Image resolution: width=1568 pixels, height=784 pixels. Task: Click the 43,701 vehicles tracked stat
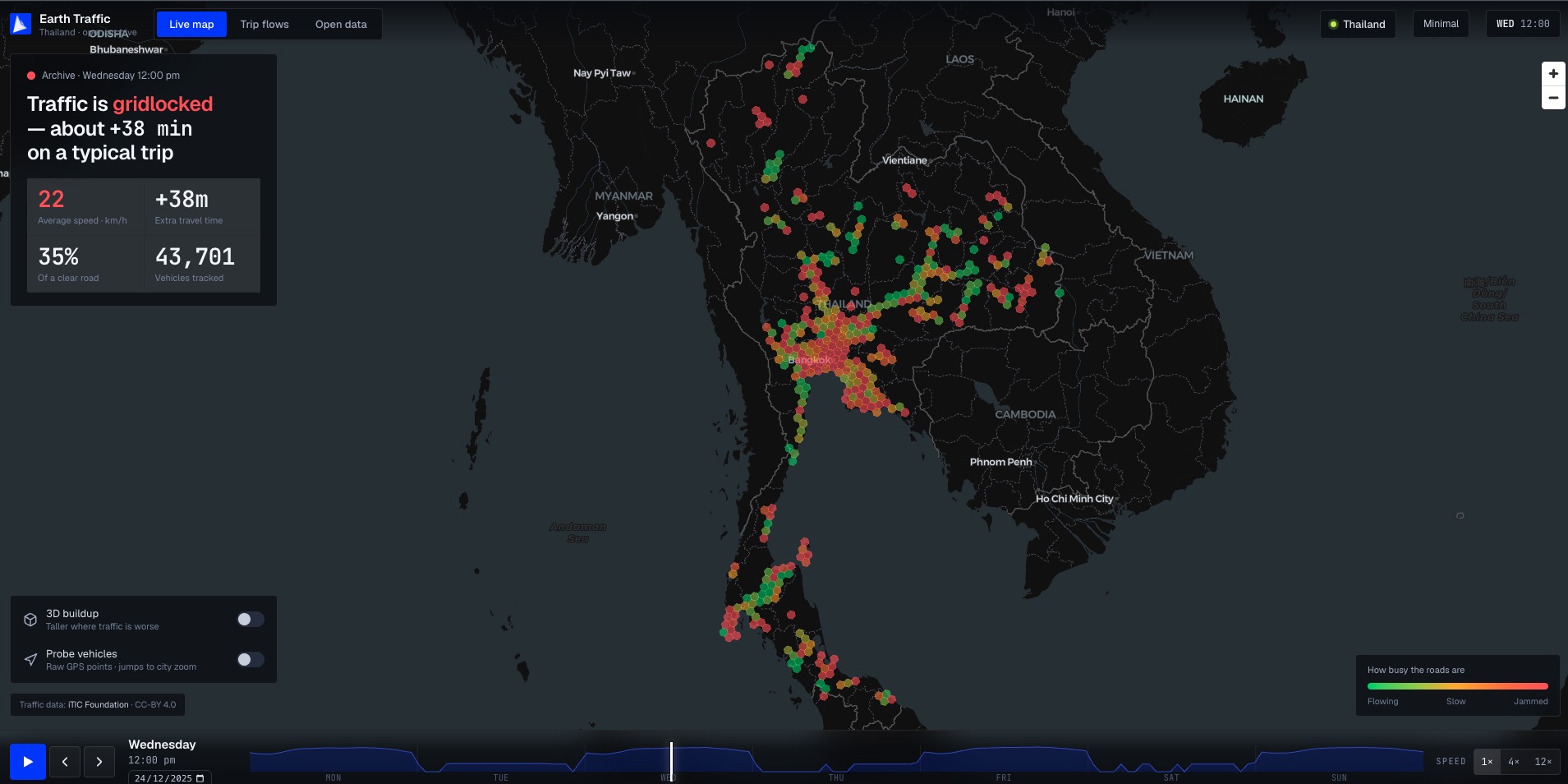(x=202, y=264)
